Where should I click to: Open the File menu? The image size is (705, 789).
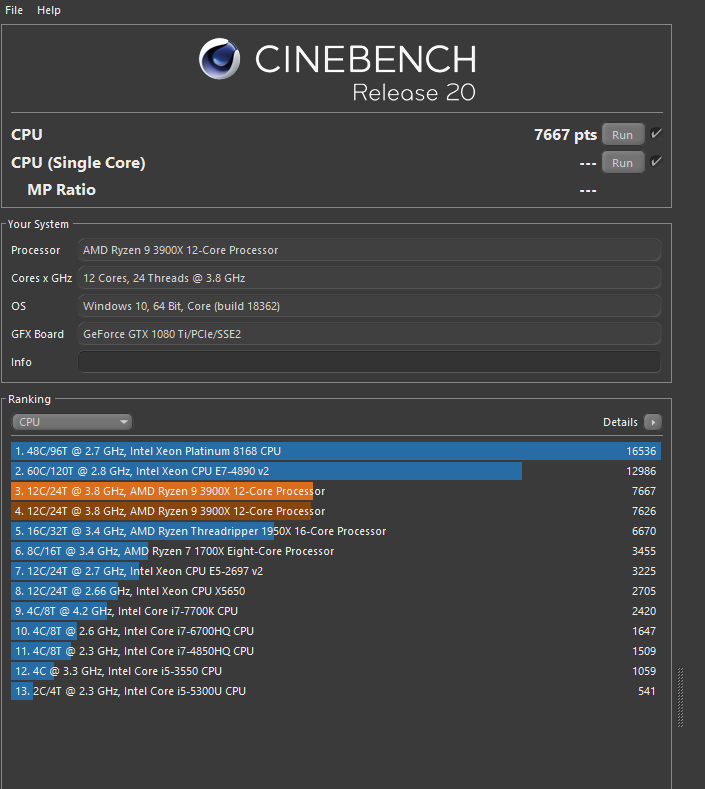[14, 10]
